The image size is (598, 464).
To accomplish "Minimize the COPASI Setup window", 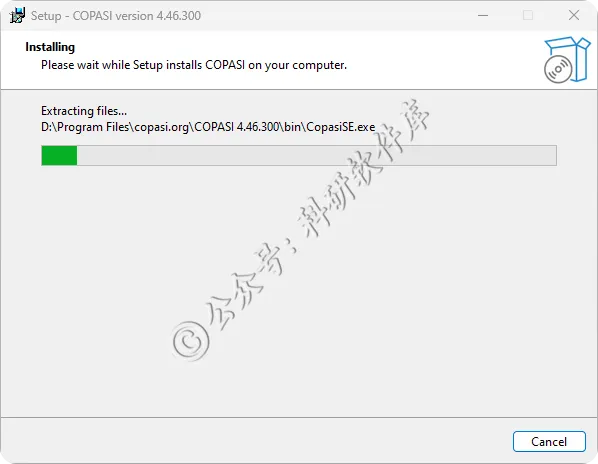I will pos(483,15).
